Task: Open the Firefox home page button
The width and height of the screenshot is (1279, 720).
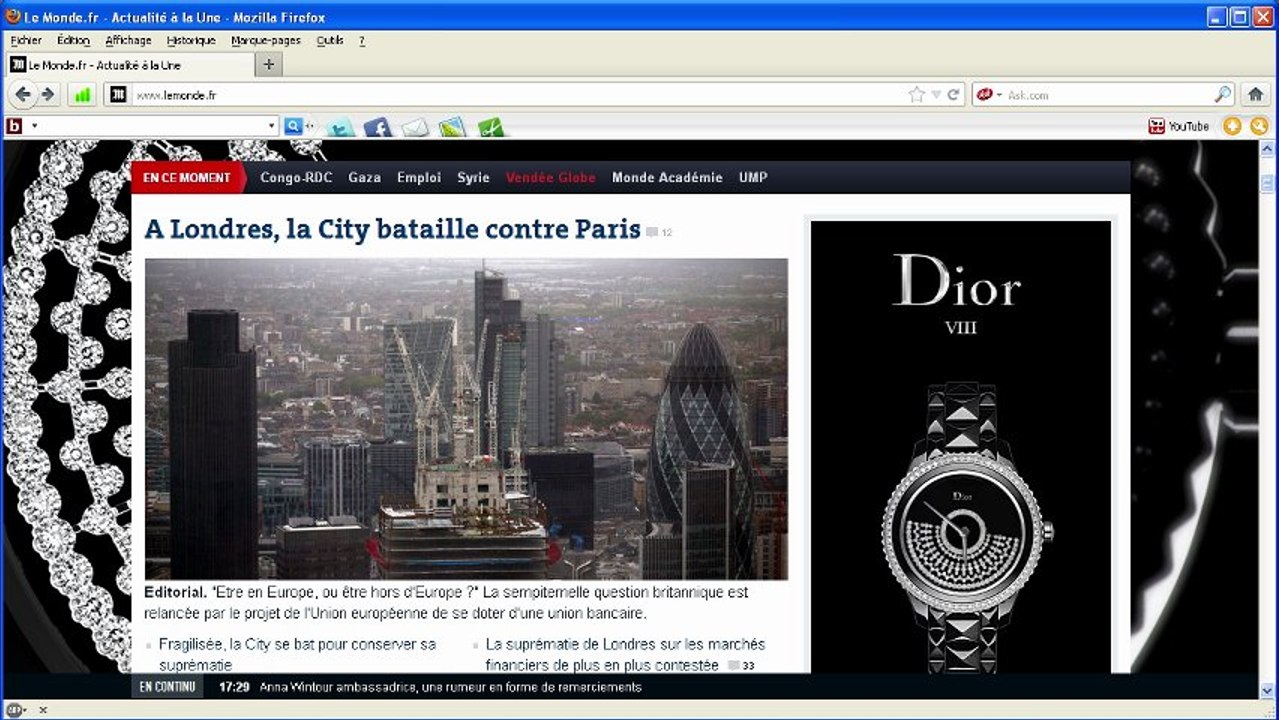Action: 1256,95
